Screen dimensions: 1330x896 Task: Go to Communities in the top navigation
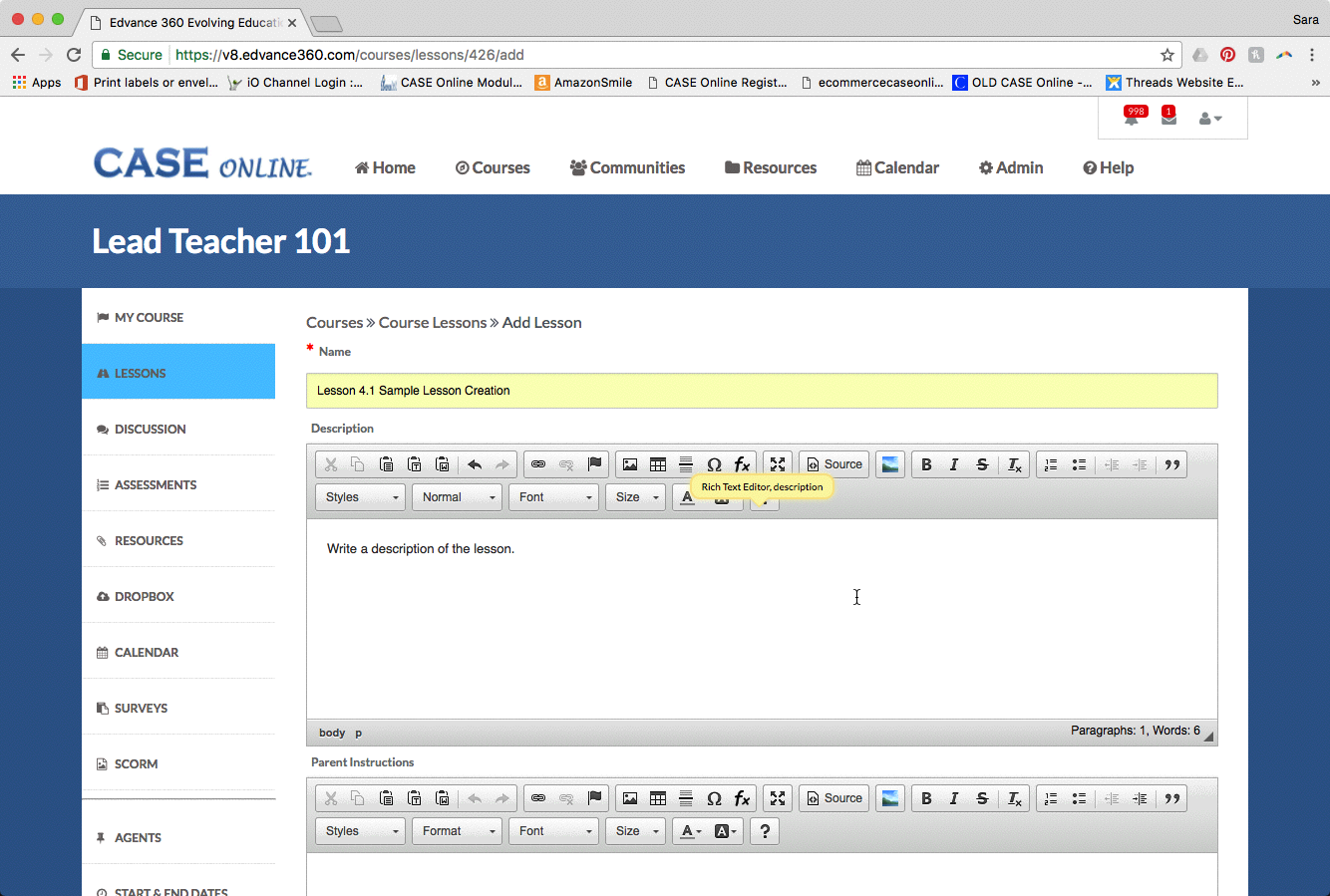627,167
